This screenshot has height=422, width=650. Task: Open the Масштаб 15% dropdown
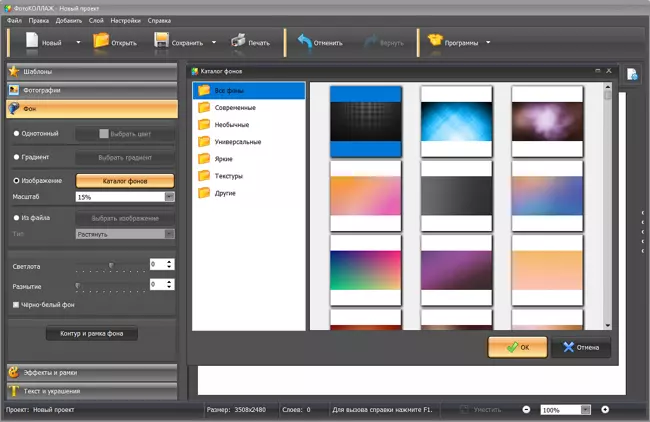click(169, 197)
